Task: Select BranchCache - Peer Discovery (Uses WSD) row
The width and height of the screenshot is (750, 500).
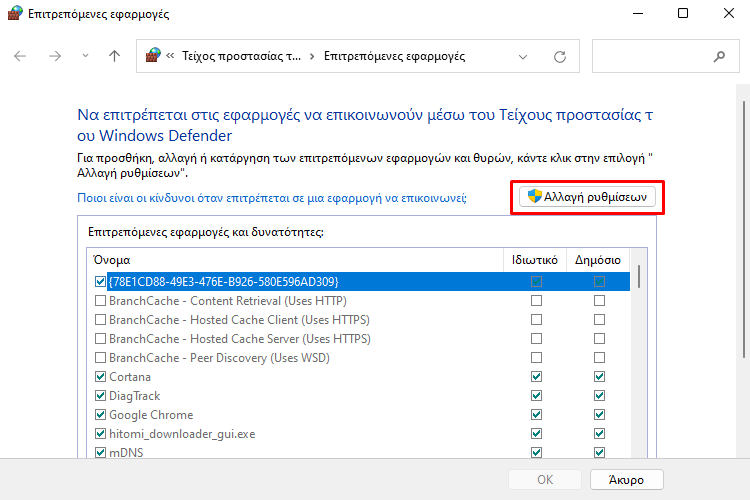Action: coord(359,358)
